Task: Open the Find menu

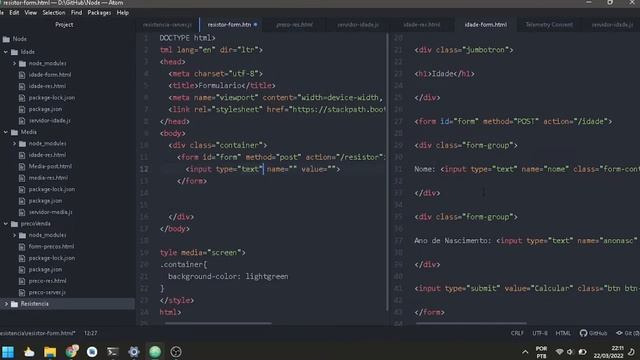Action: click(x=76, y=13)
